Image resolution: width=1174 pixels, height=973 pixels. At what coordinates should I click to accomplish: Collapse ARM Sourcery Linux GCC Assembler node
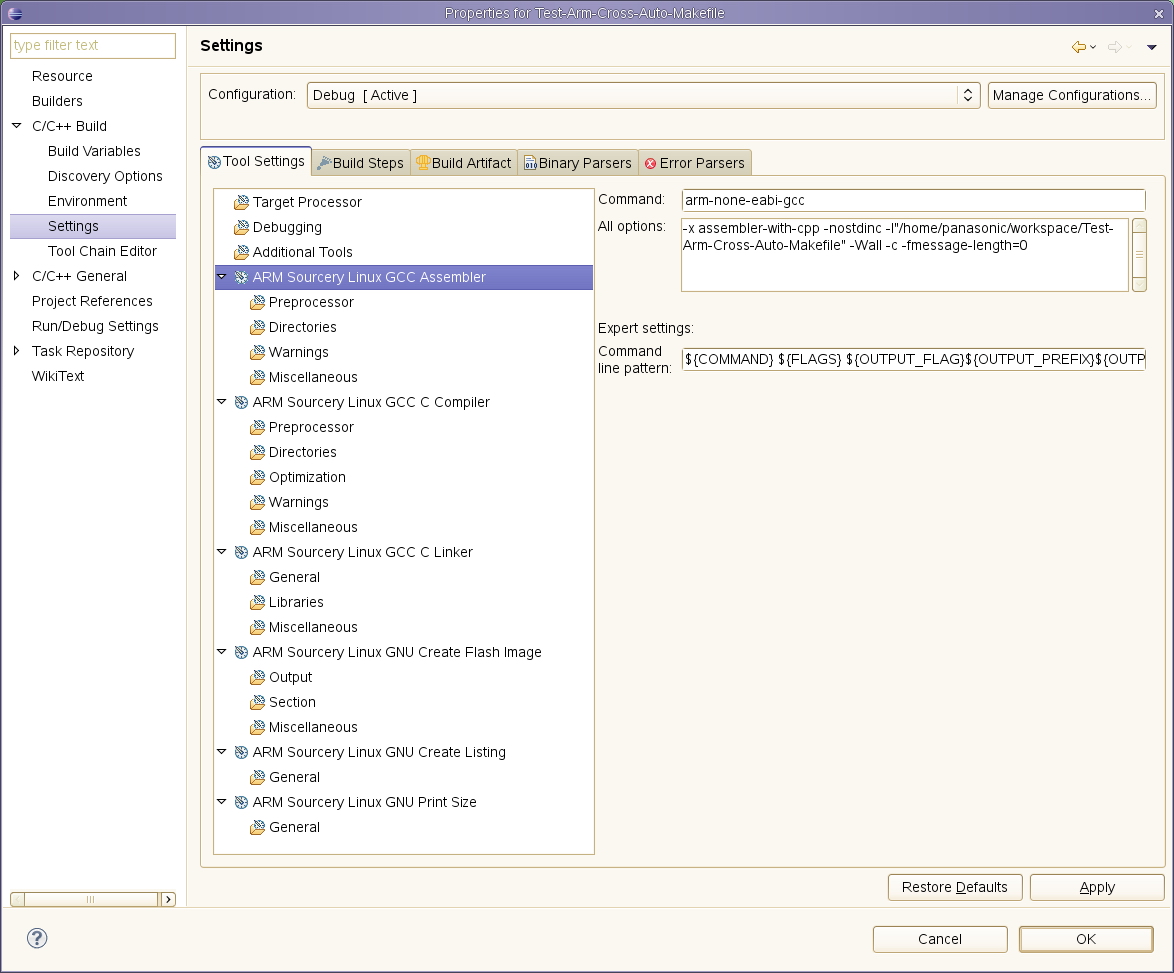point(222,277)
